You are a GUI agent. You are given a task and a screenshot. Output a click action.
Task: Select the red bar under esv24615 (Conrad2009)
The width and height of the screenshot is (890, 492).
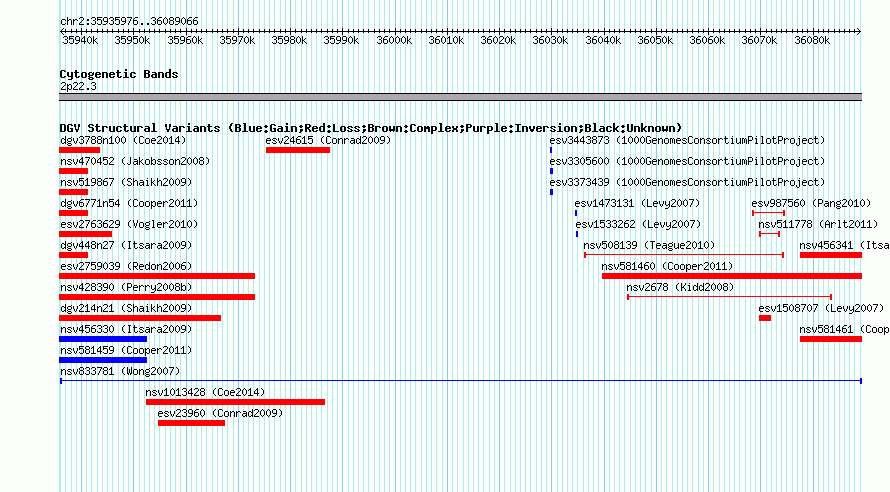pos(298,150)
